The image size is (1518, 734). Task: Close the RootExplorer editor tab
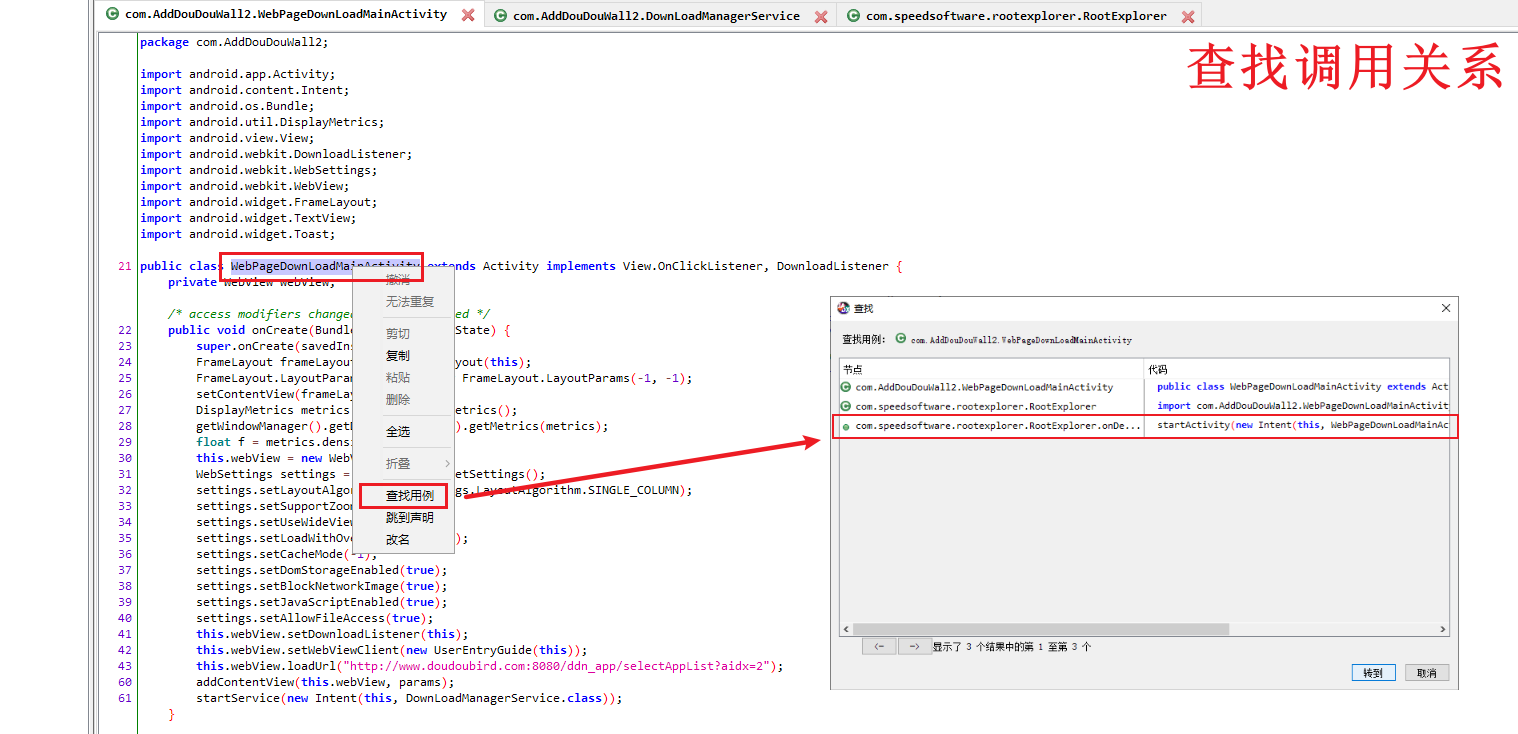pyautogui.click(x=1188, y=16)
